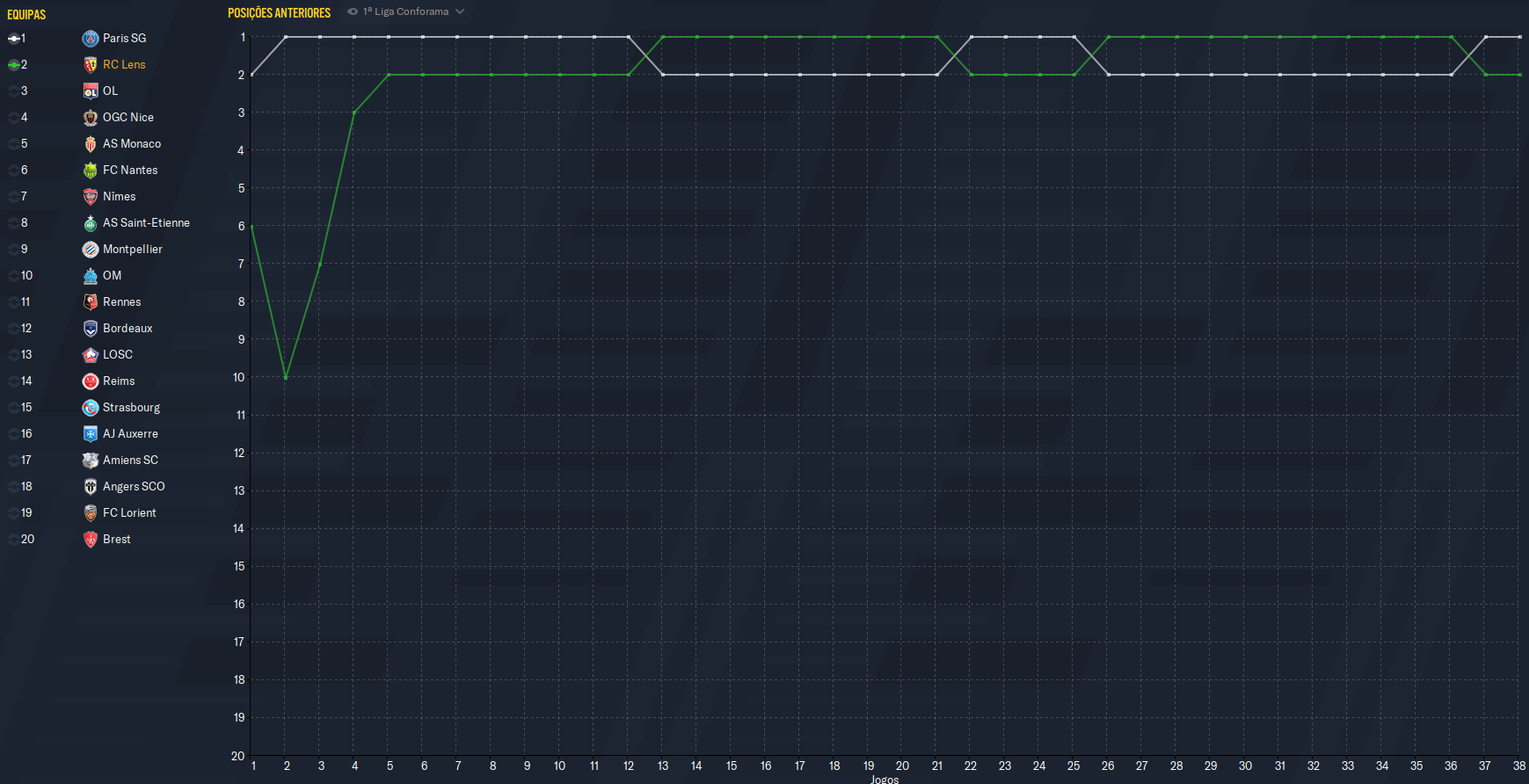Click the OL club crest
Screen dimensions: 1529x784
(91, 91)
